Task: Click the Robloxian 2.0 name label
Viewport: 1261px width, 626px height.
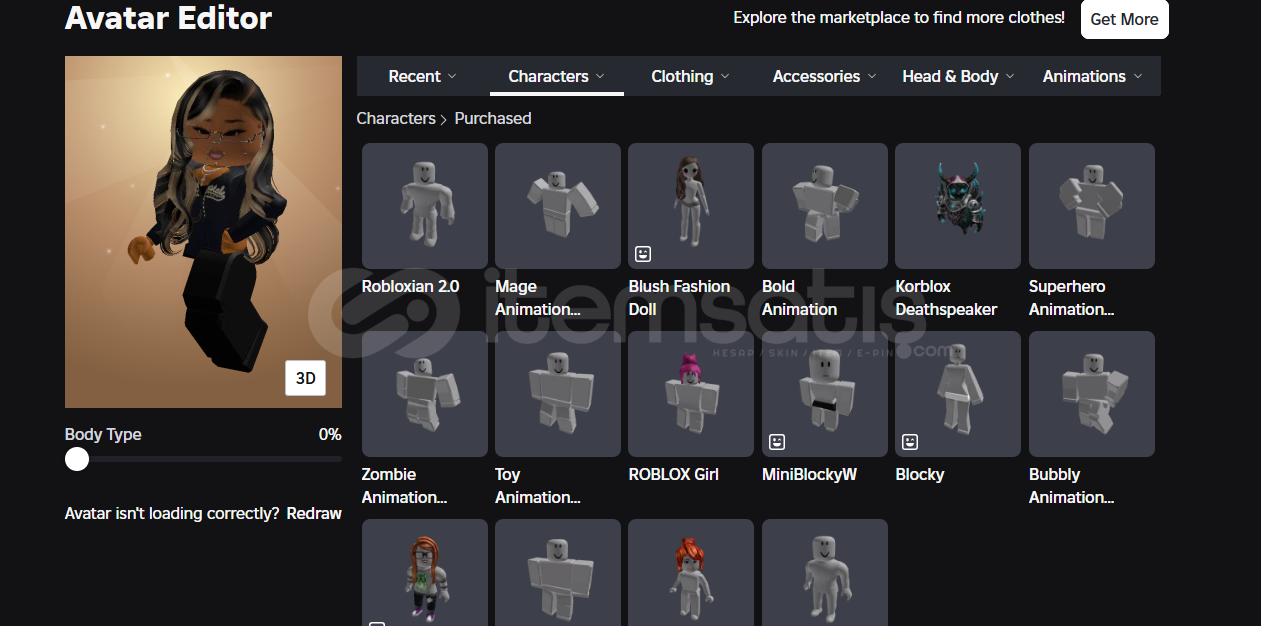Action: (411, 286)
